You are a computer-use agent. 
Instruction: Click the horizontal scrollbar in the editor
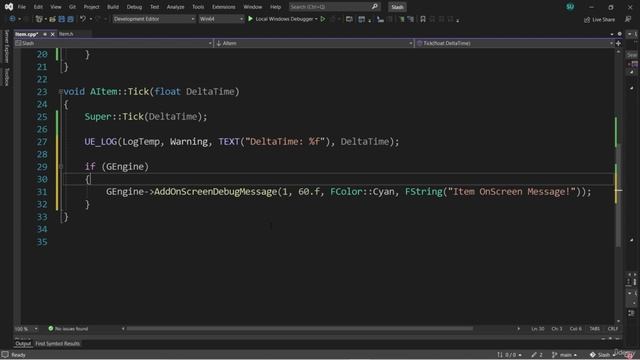pos(300,329)
